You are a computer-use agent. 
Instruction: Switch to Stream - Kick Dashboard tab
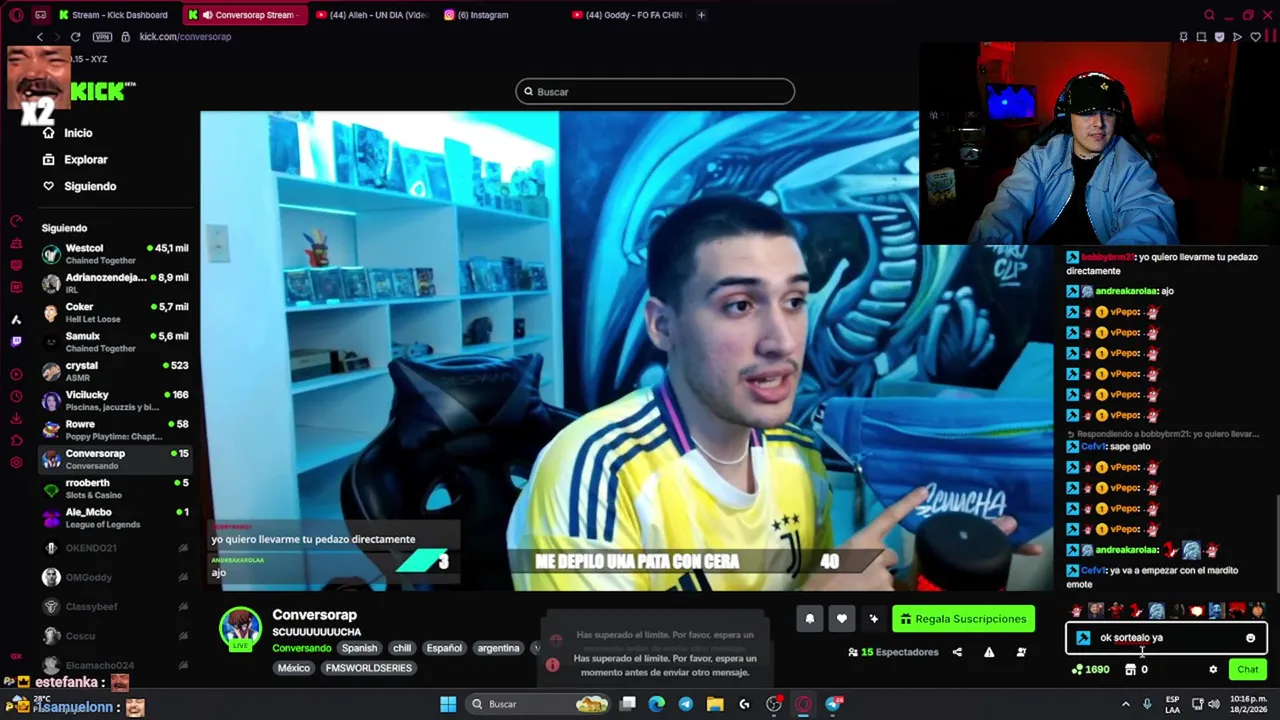(x=114, y=15)
